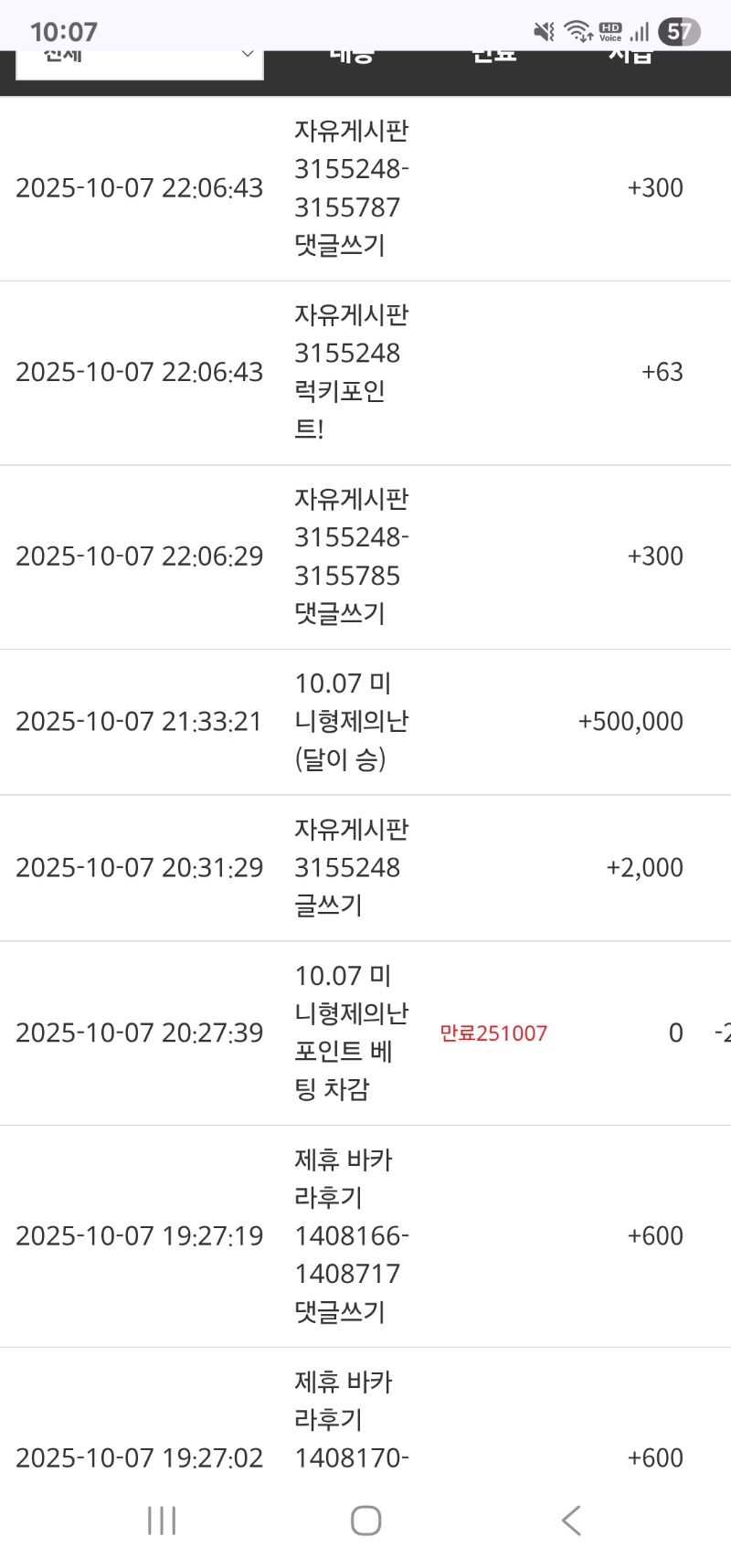Screen dimensions: 731x1568
Task: Tap the battery indicator showing 57
Action: 679,32
